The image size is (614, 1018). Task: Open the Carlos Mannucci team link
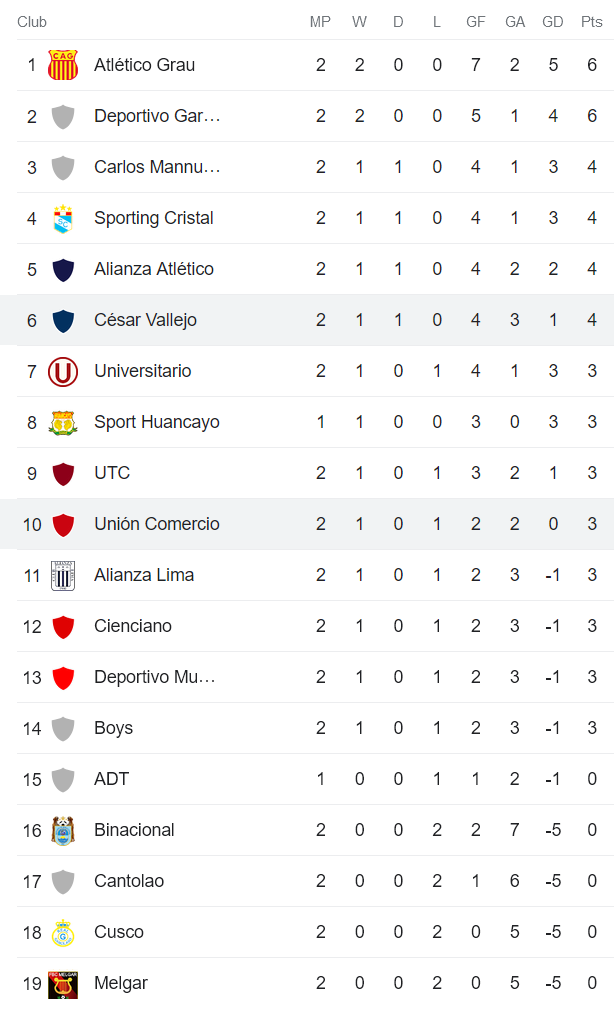pos(157,167)
